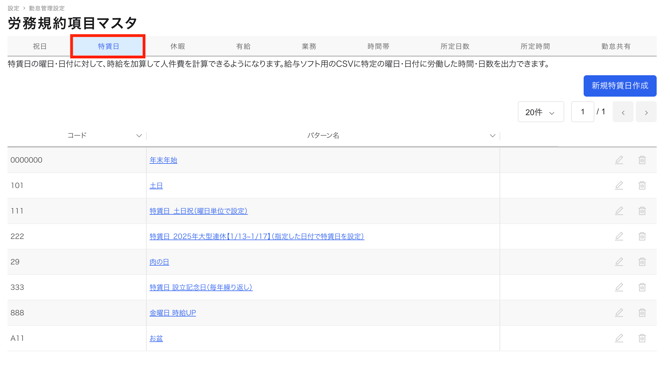
Task: Open the 肉の日 pattern link
Action: 159,262
